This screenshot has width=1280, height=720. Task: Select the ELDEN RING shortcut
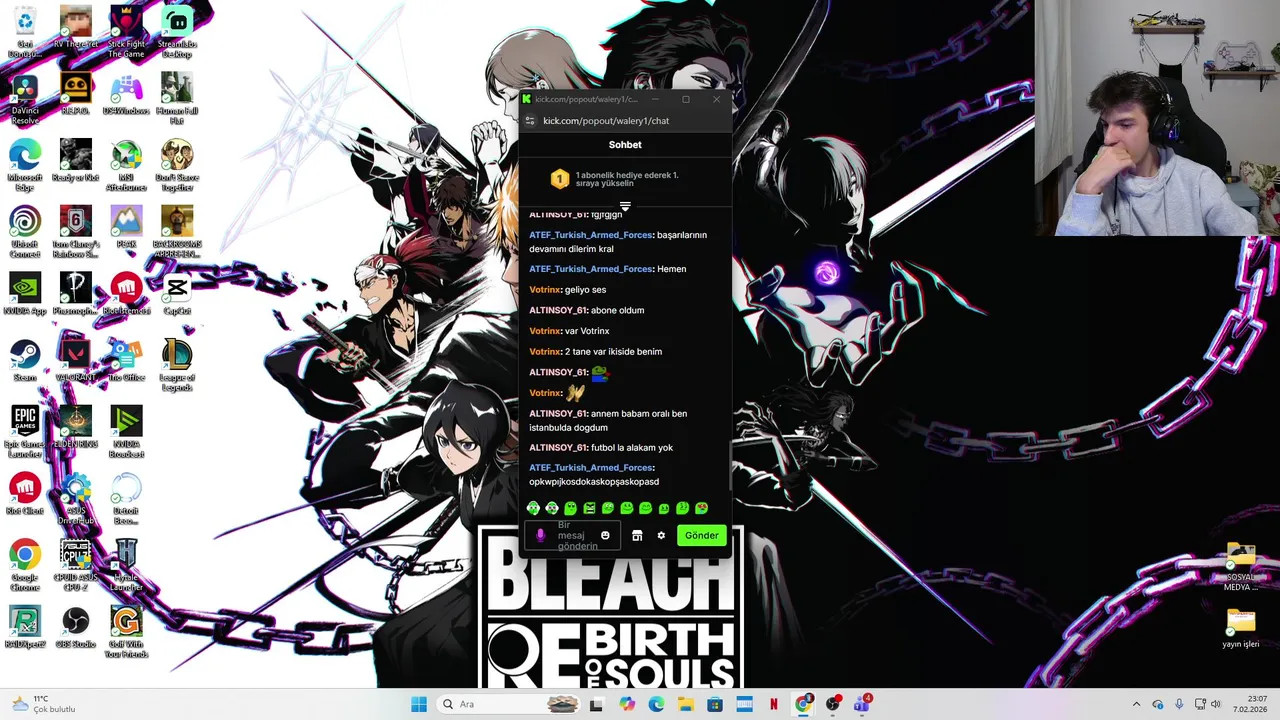point(76,427)
